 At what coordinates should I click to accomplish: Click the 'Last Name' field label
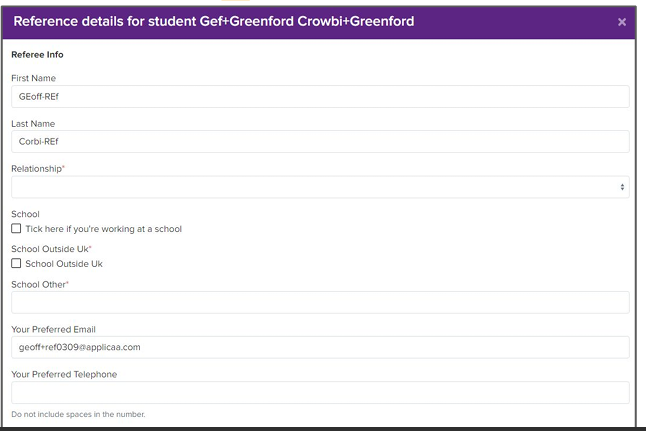[33, 124]
